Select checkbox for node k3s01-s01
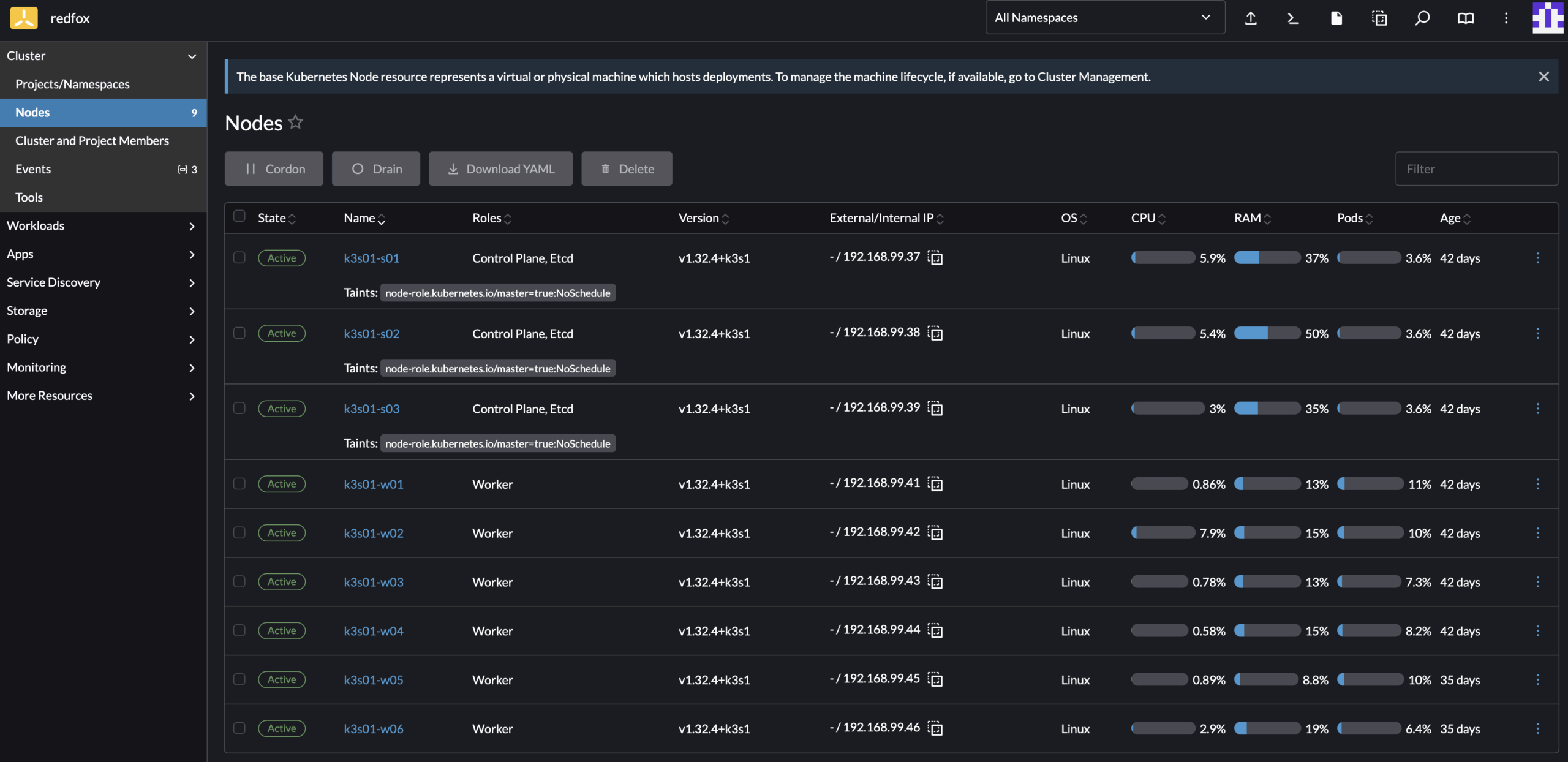Screen dimensions: 1568x762 (x=239, y=257)
